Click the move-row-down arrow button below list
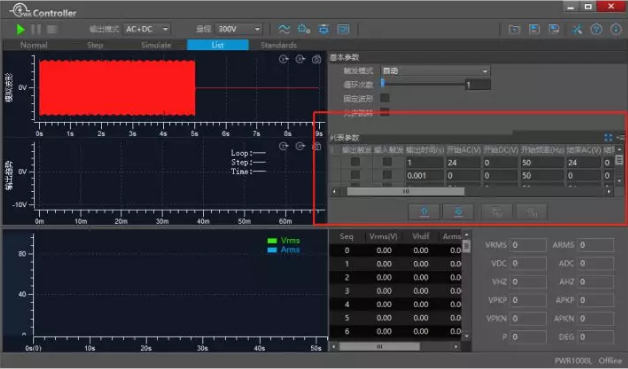Viewport: 628px width, 369px height. tap(458, 212)
